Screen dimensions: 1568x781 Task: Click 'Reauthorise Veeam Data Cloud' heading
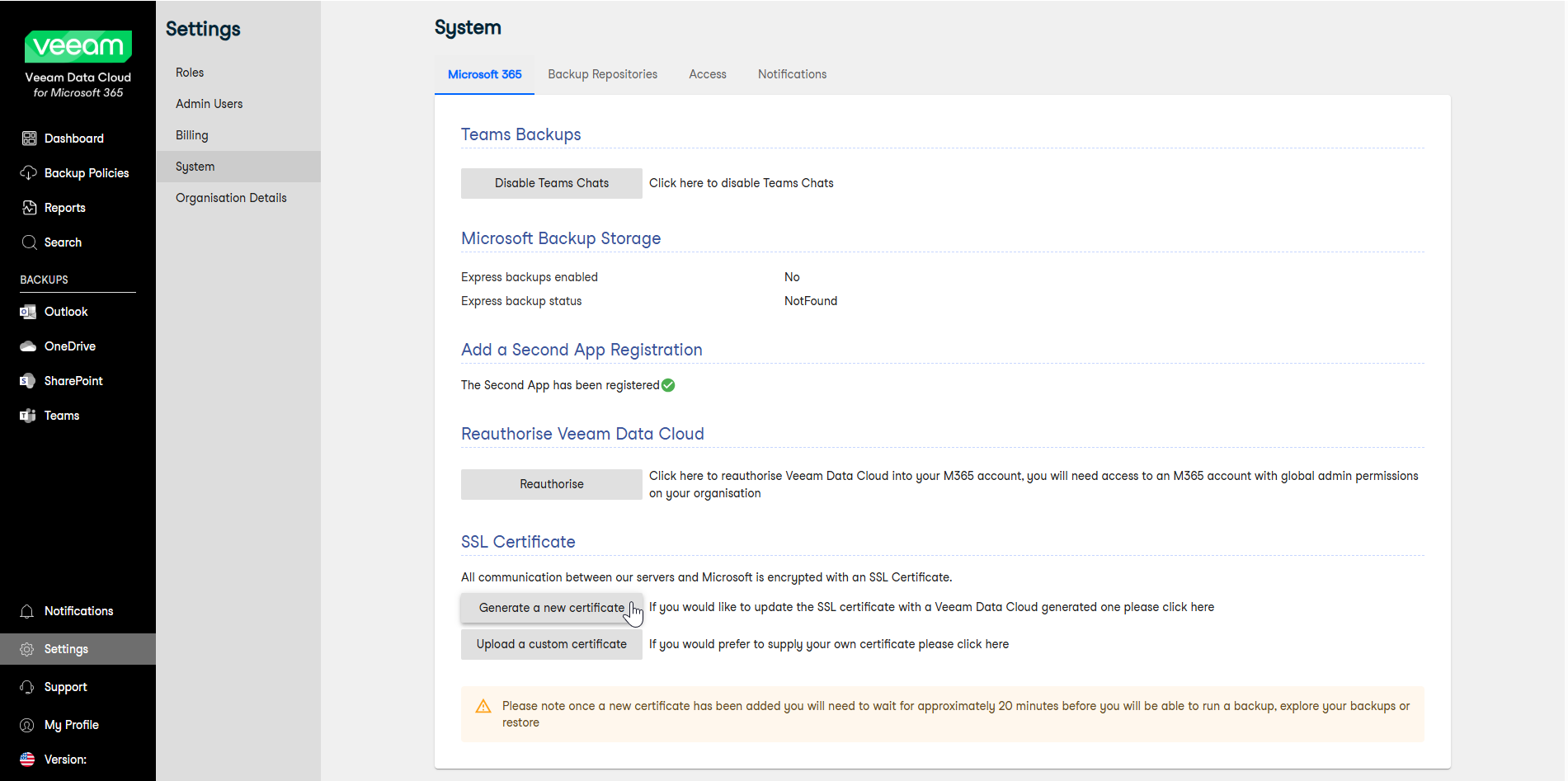(582, 434)
